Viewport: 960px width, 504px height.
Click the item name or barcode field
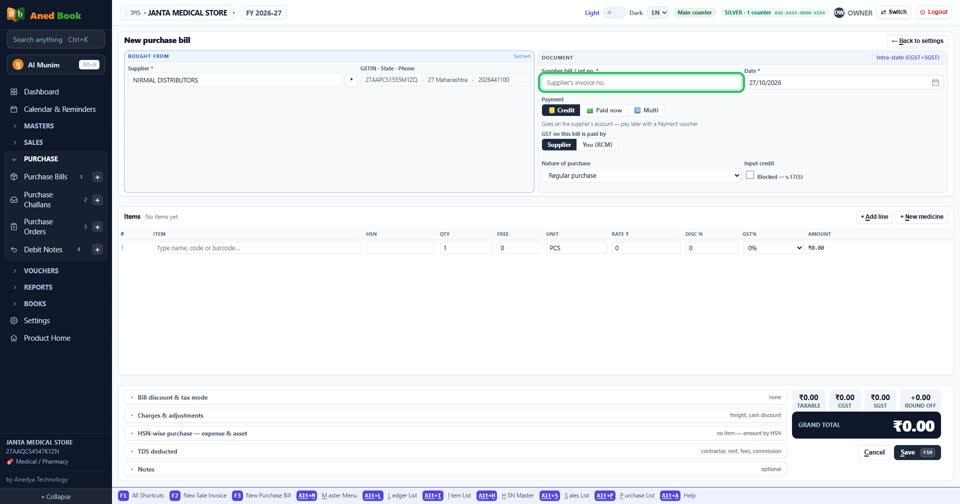(x=257, y=248)
